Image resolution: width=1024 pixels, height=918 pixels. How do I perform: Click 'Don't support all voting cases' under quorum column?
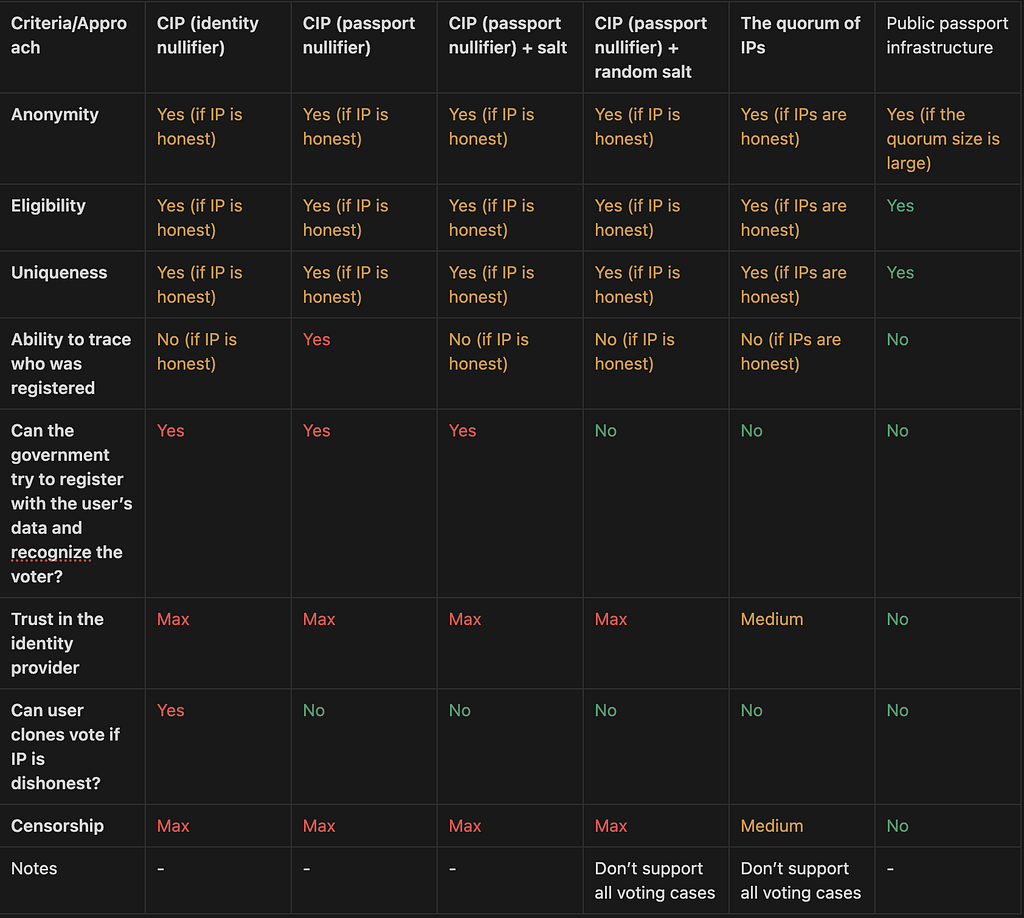click(801, 880)
